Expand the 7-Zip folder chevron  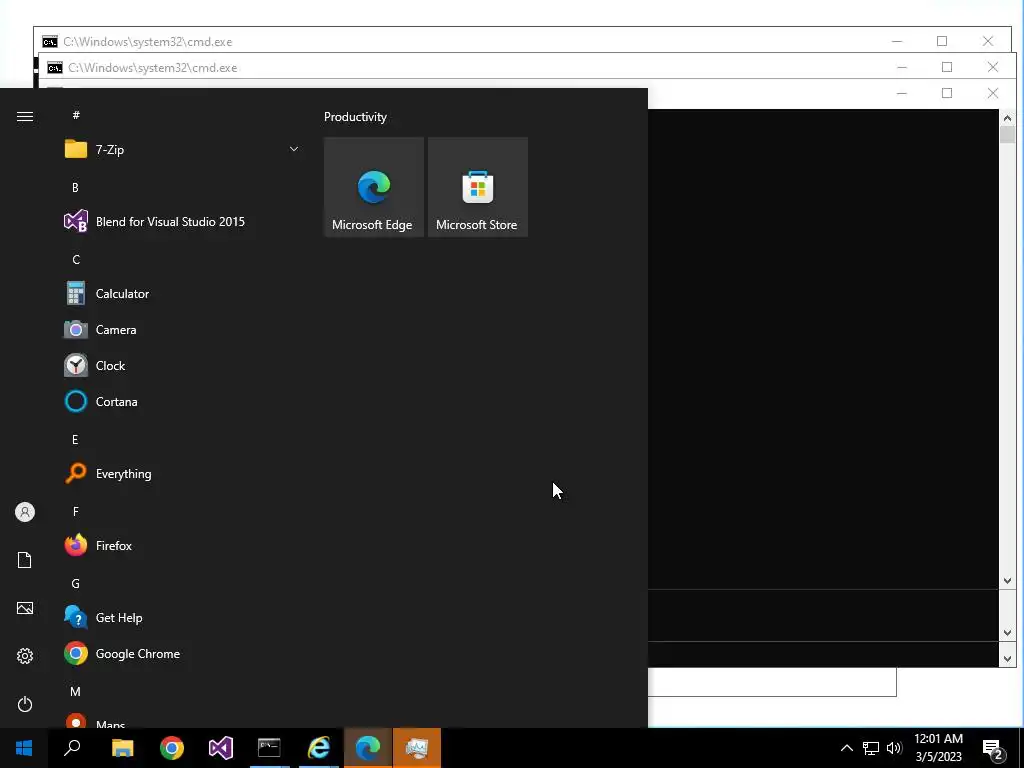click(294, 150)
